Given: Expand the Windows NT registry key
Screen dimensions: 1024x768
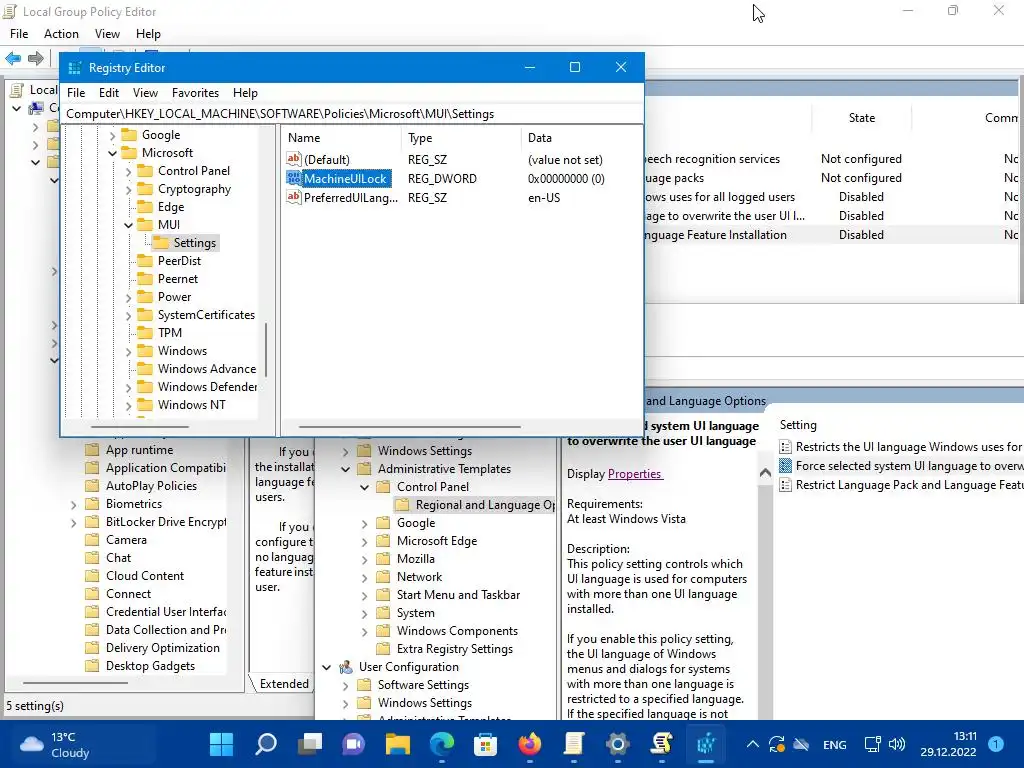Looking at the screenshot, I should pos(129,406).
